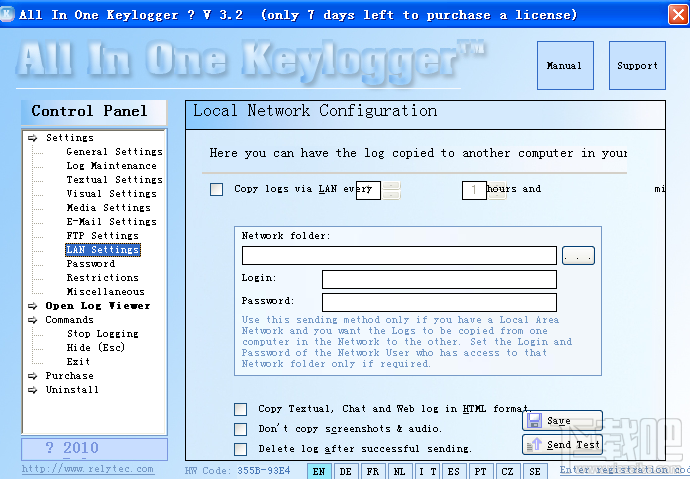
Task: Switch language to NL
Action: click(400, 471)
